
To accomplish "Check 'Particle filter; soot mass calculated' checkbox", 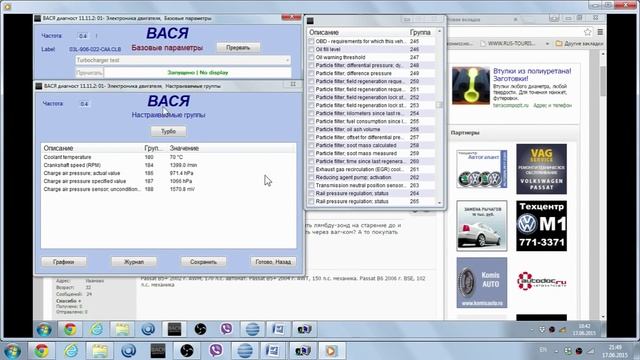I will coord(311,145).
